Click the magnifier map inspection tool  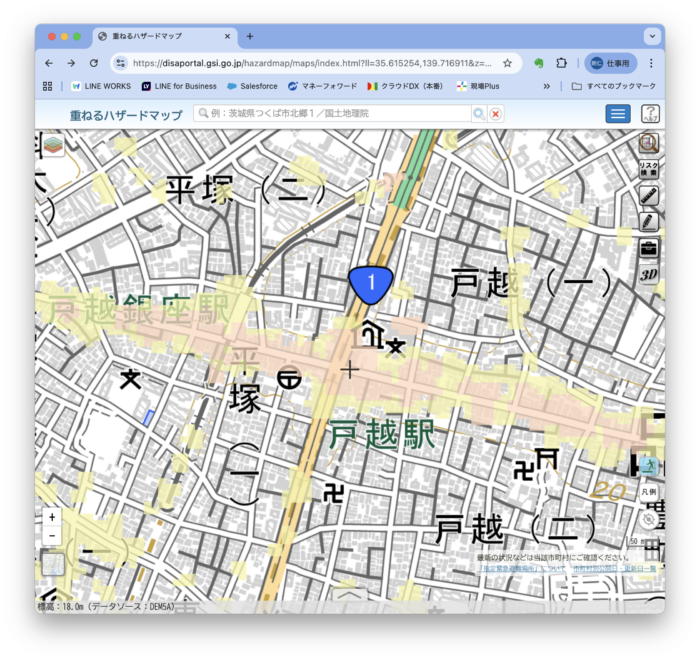(648, 143)
